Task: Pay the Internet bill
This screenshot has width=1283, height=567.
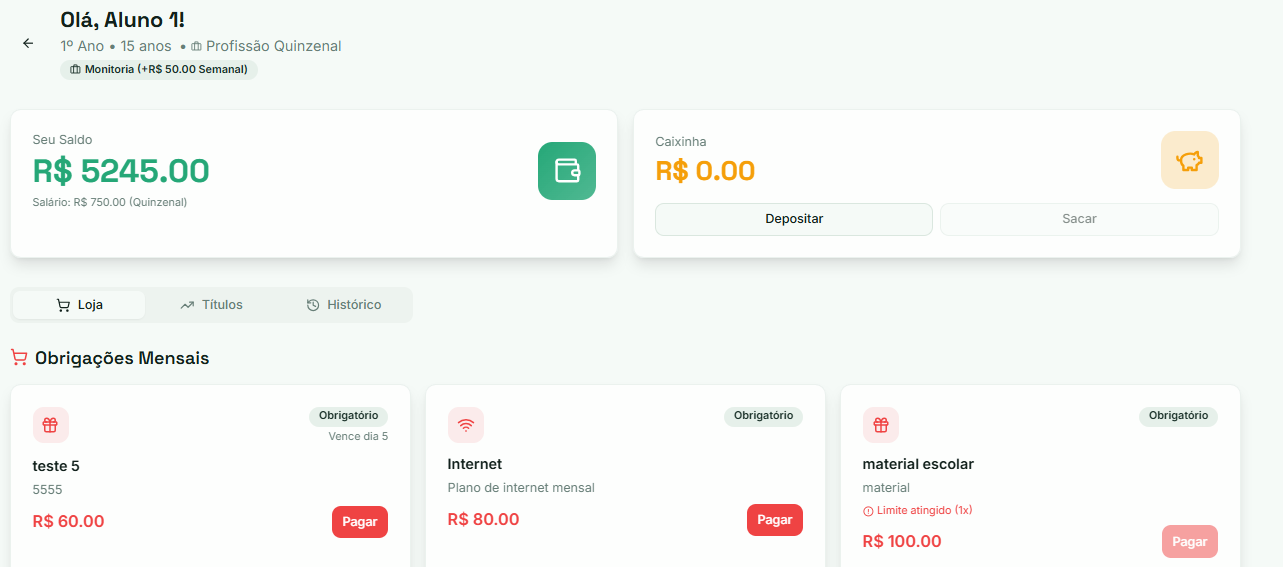Action: click(x=774, y=520)
